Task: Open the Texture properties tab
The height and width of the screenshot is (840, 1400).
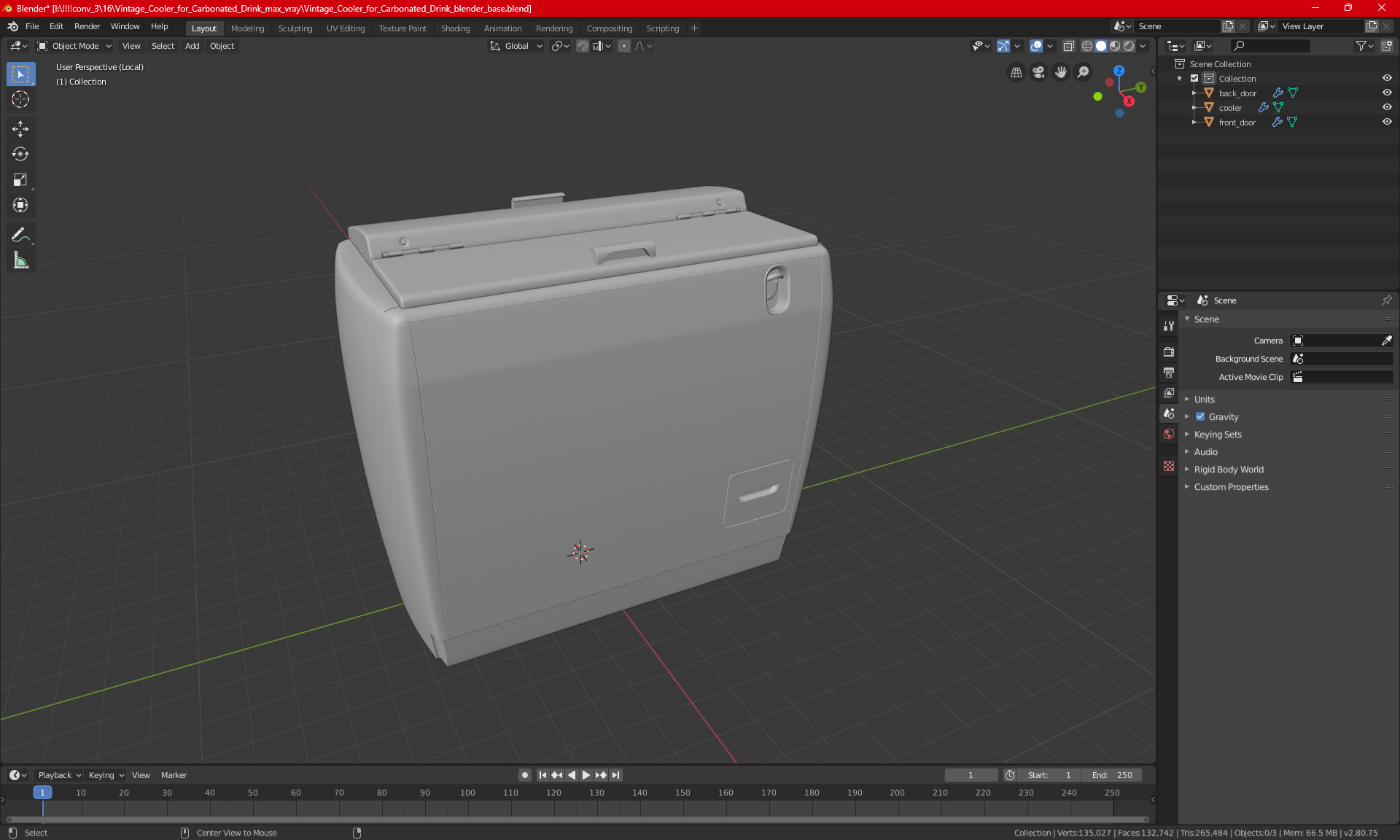Action: coord(1169,466)
